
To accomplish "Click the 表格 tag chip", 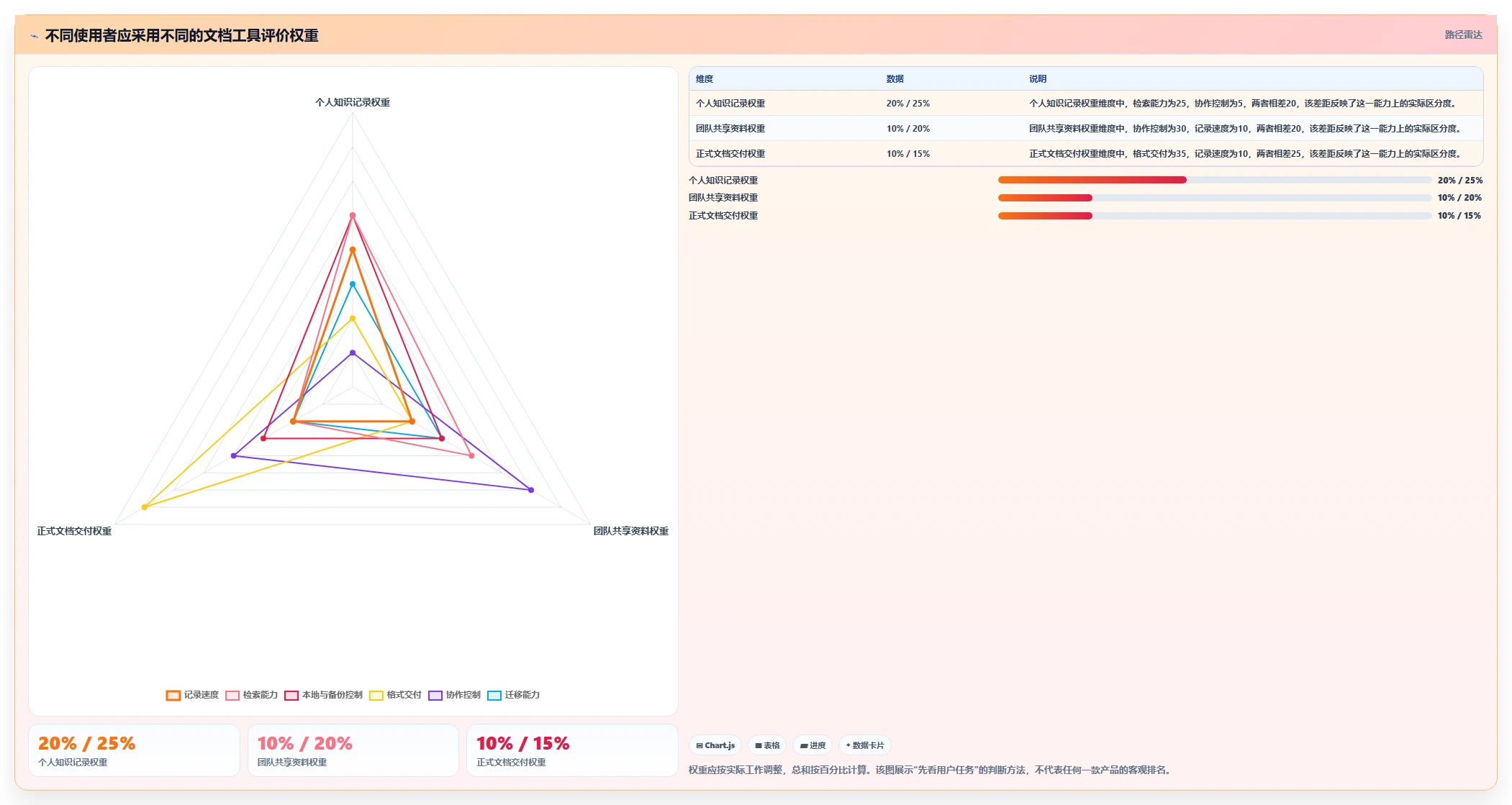I will pos(767,745).
